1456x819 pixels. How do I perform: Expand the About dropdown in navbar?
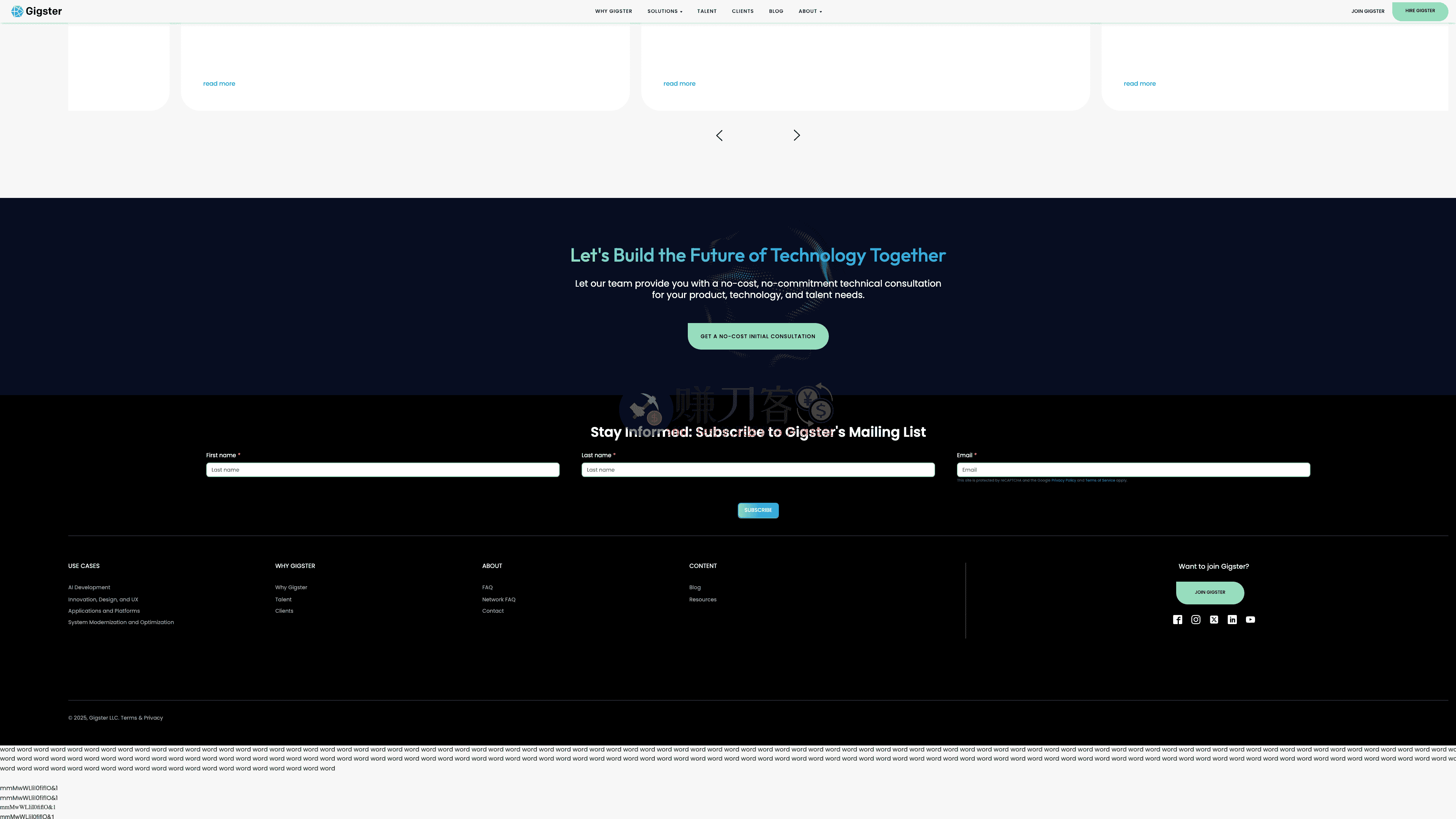(810, 11)
